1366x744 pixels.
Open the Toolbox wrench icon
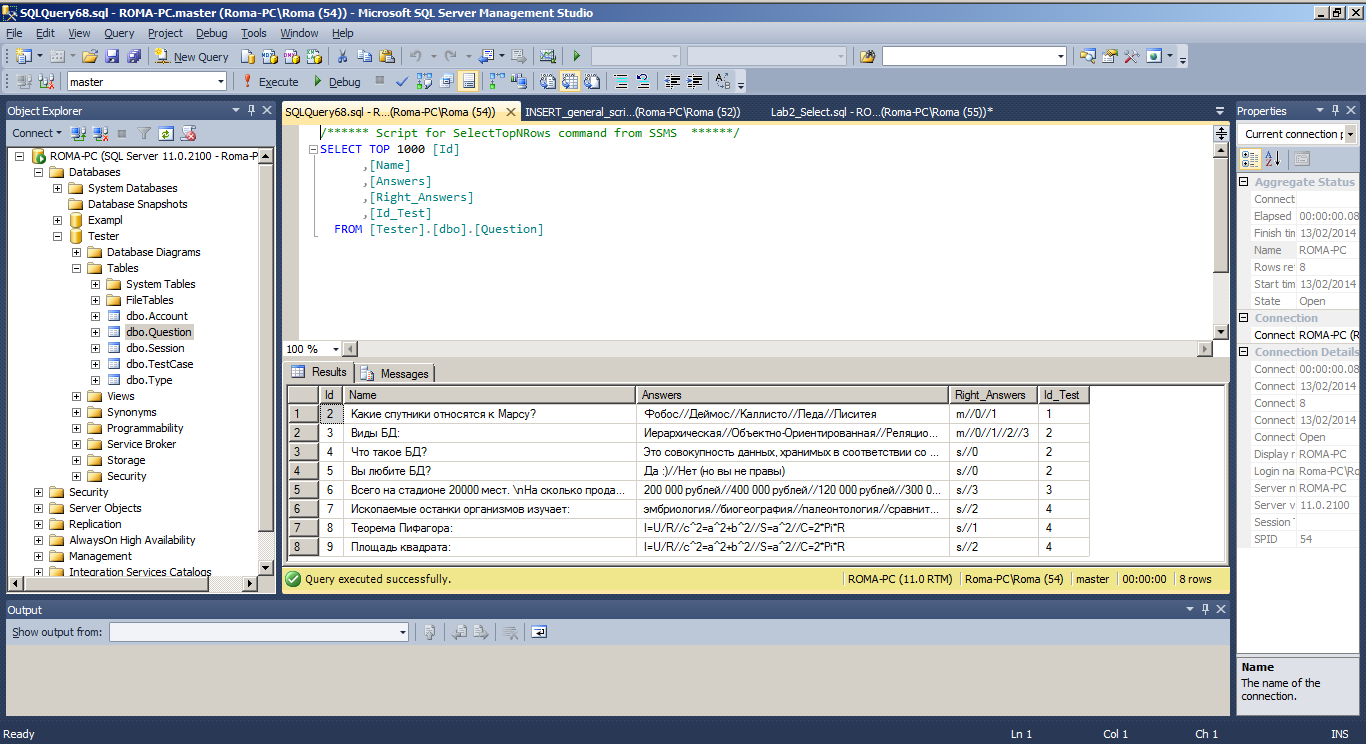[1132, 57]
